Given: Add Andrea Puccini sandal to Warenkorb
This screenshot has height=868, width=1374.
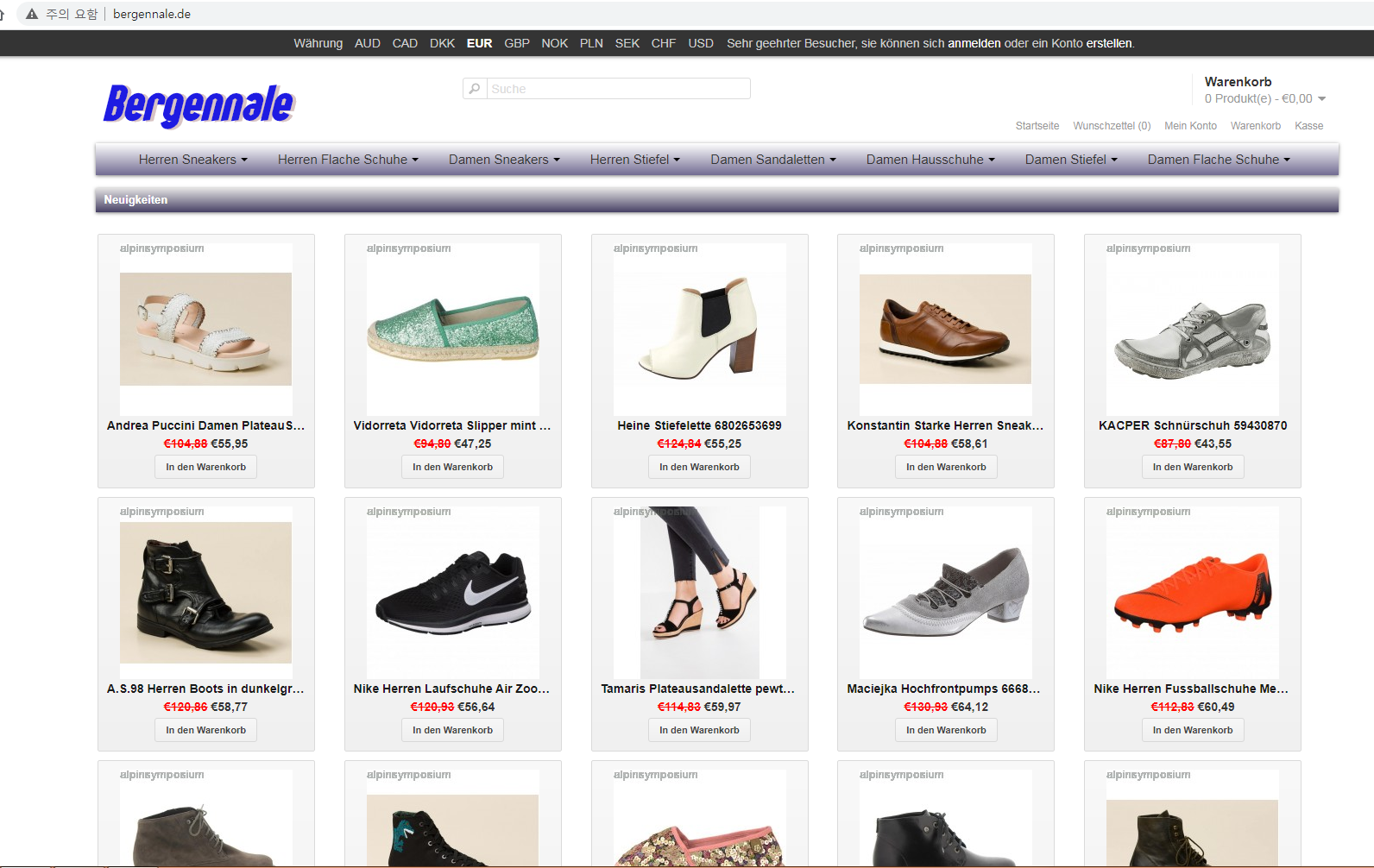Looking at the screenshot, I should 205,467.
